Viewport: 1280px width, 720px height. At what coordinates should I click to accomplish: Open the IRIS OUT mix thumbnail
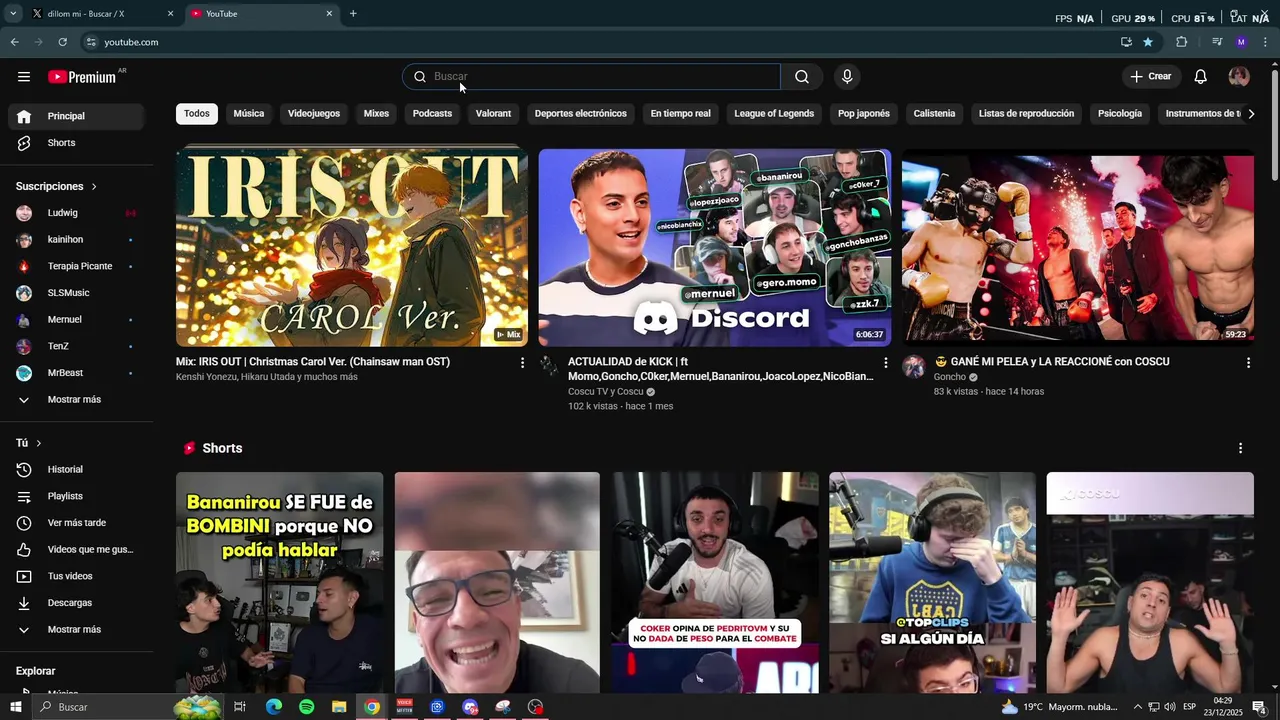click(x=352, y=247)
